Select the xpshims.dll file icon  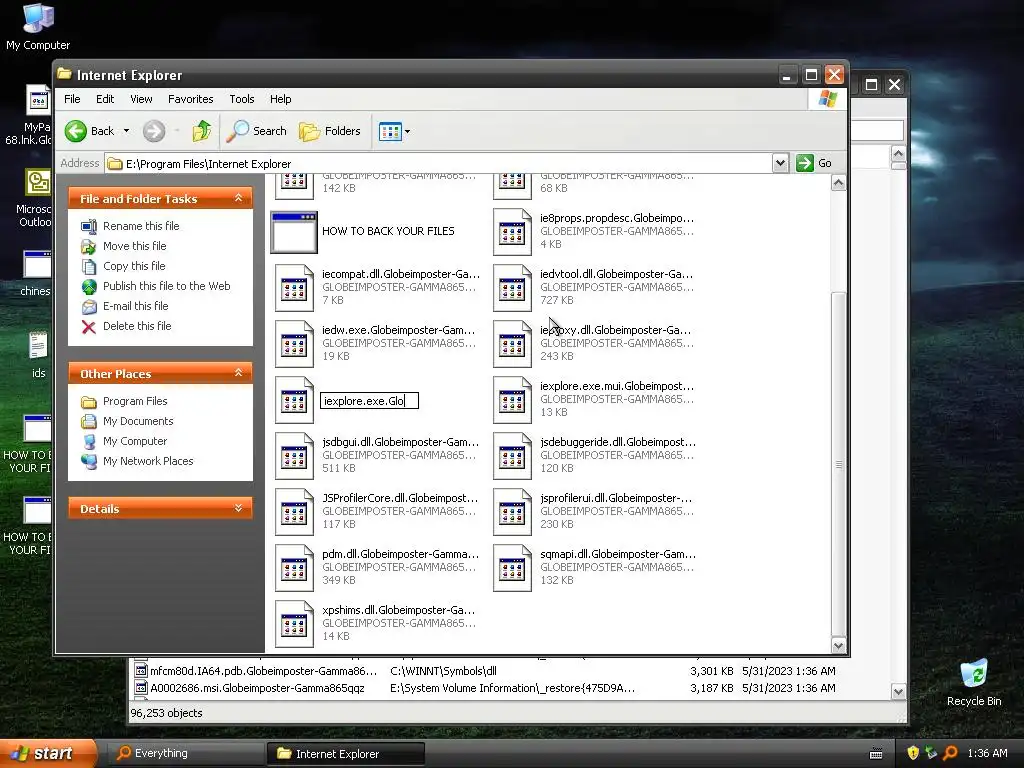point(294,625)
